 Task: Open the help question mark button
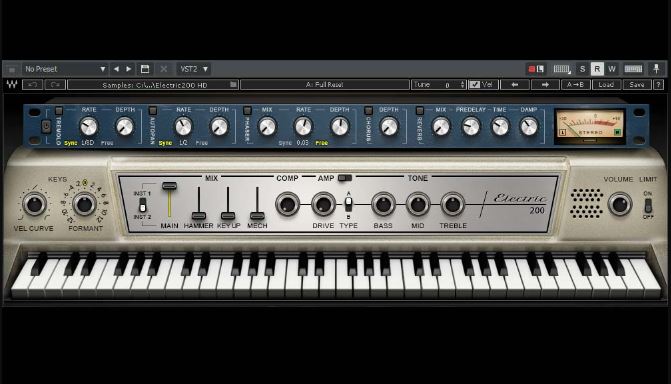point(659,85)
